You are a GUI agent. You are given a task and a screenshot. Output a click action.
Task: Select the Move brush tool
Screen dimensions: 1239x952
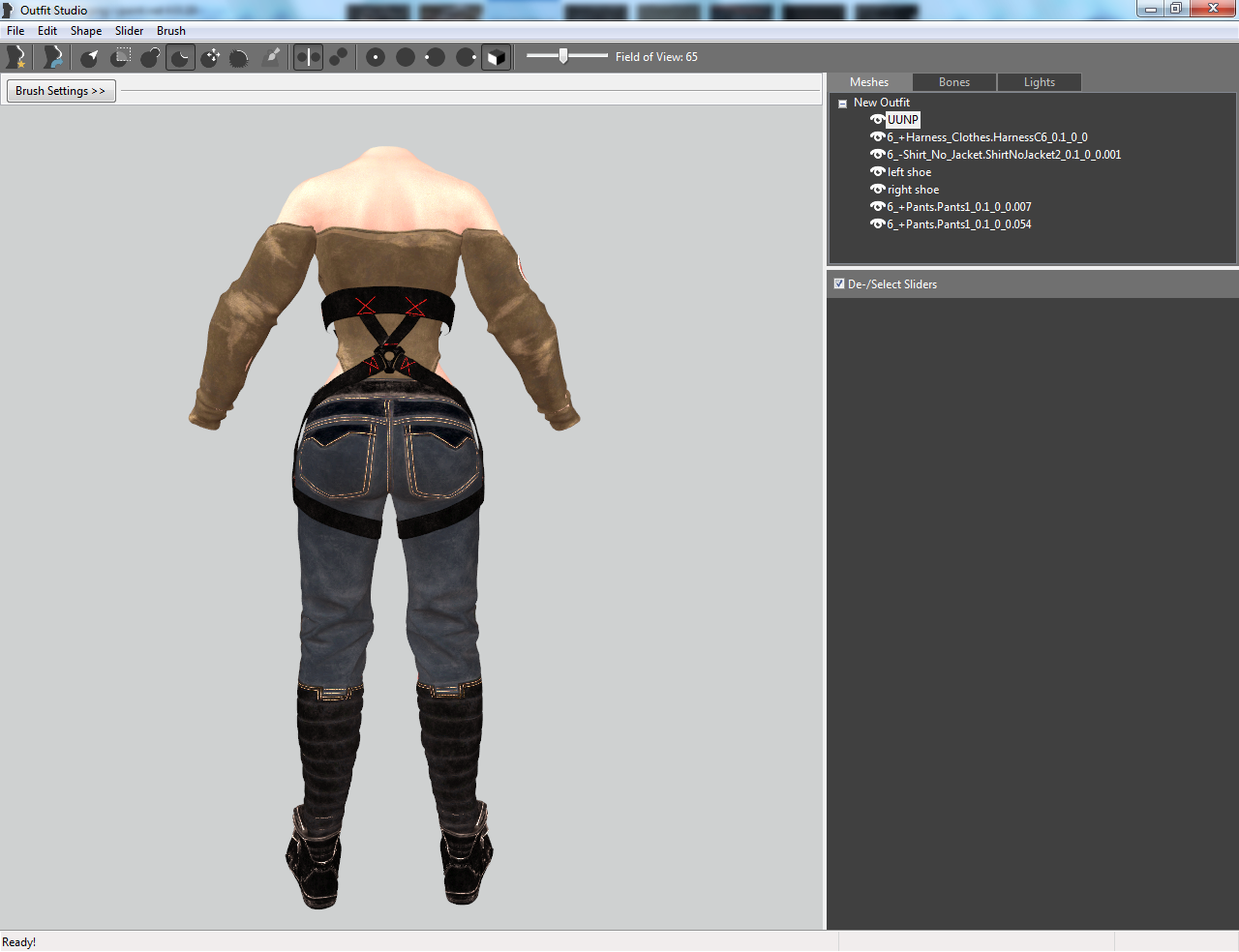click(210, 57)
